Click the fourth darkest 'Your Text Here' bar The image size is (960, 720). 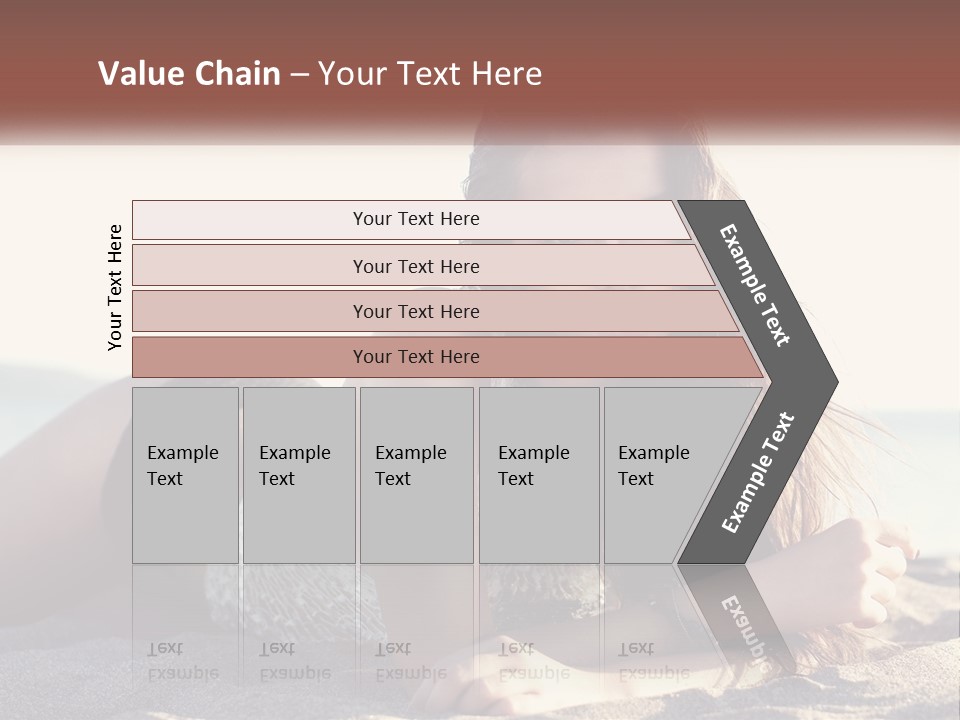click(448, 357)
